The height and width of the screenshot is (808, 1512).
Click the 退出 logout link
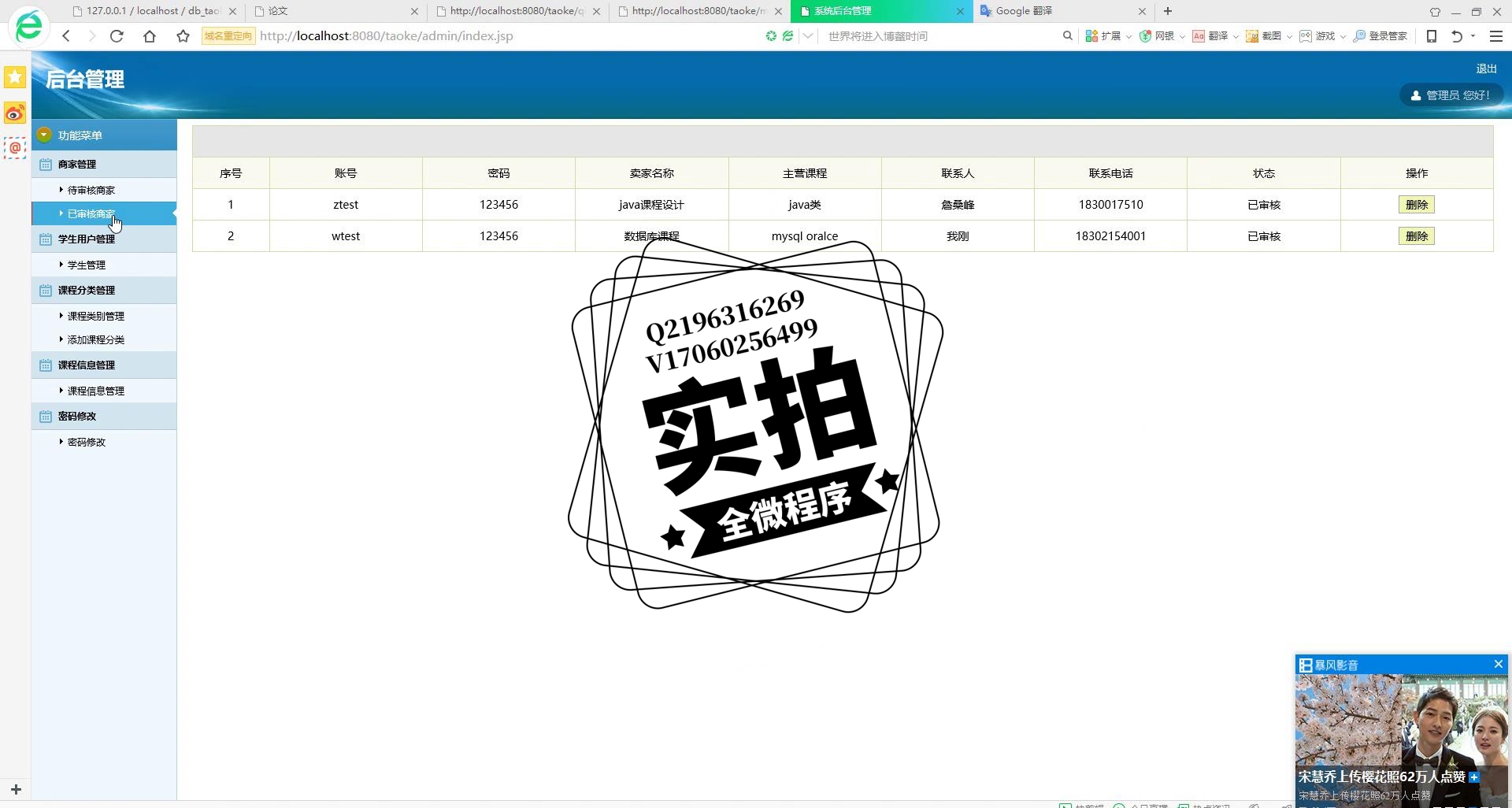coord(1486,69)
